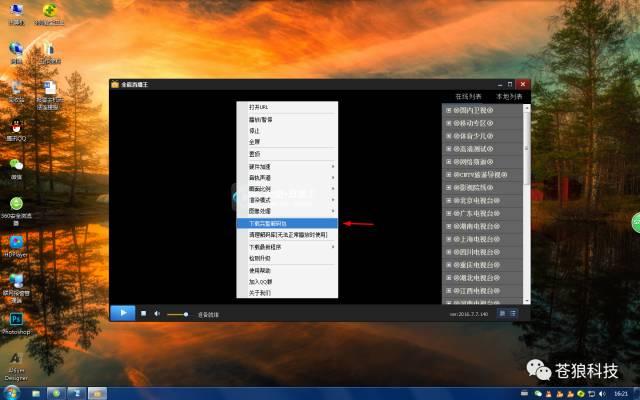Image resolution: width=640 pixels, height=400 pixels.
Task: Choose 播放/暂停 in the context menu
Action: tap(287, 120)
